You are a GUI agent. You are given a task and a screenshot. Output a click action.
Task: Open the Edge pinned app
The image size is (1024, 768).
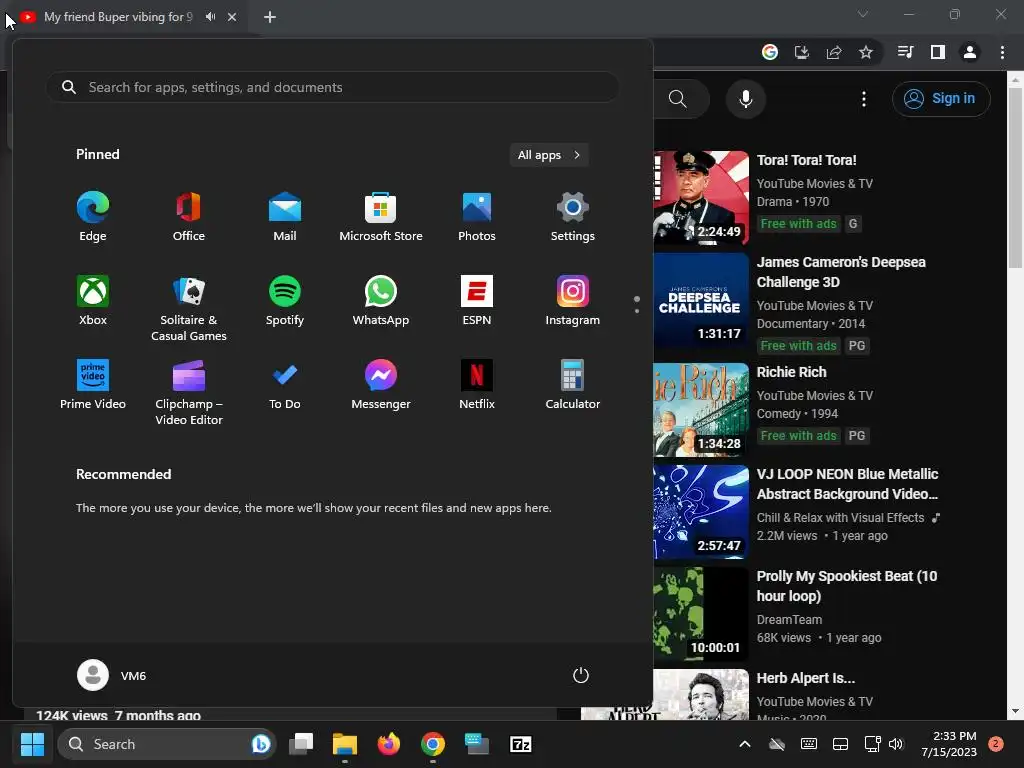pyautogui.click(x=93, y=216)
